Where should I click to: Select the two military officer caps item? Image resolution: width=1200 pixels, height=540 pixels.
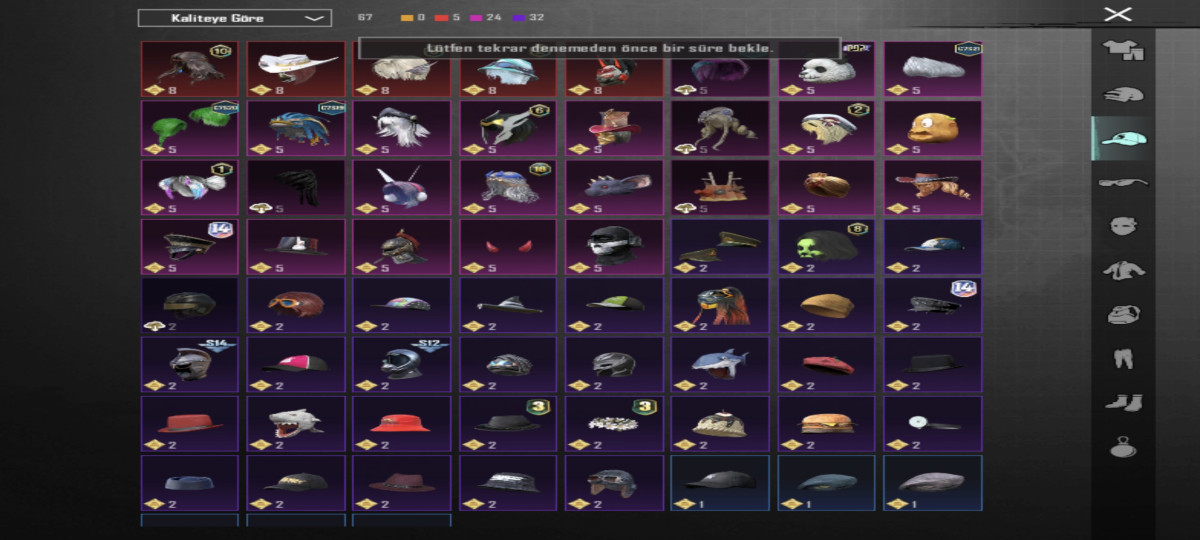pos(720,246)
